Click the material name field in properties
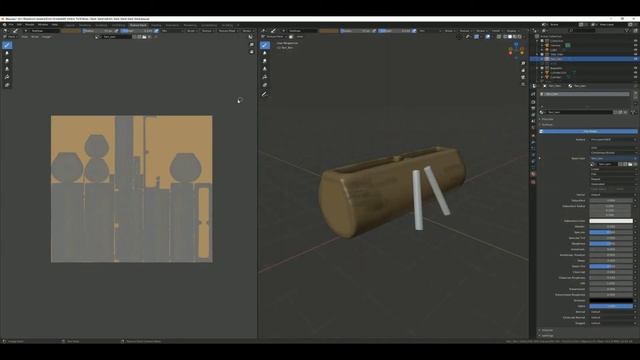The image size is (640, 360). [580, 112]
